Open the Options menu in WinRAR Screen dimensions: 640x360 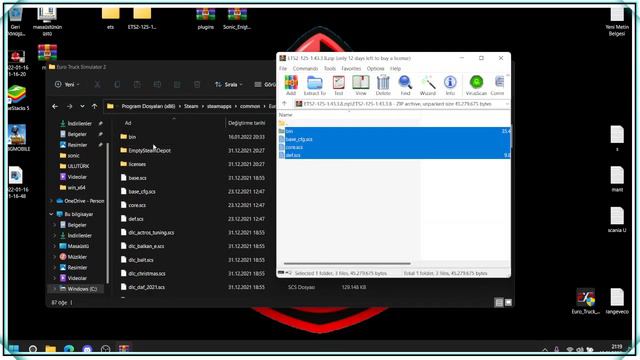click(x=375, y=69)
